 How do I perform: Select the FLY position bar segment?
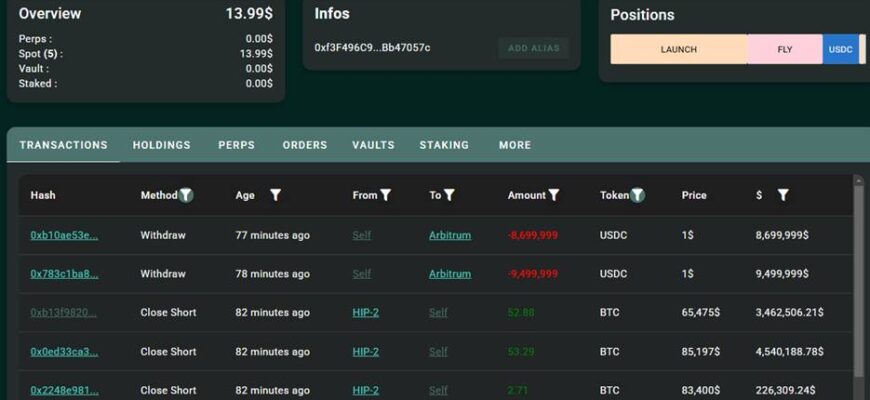pos(785,49)
